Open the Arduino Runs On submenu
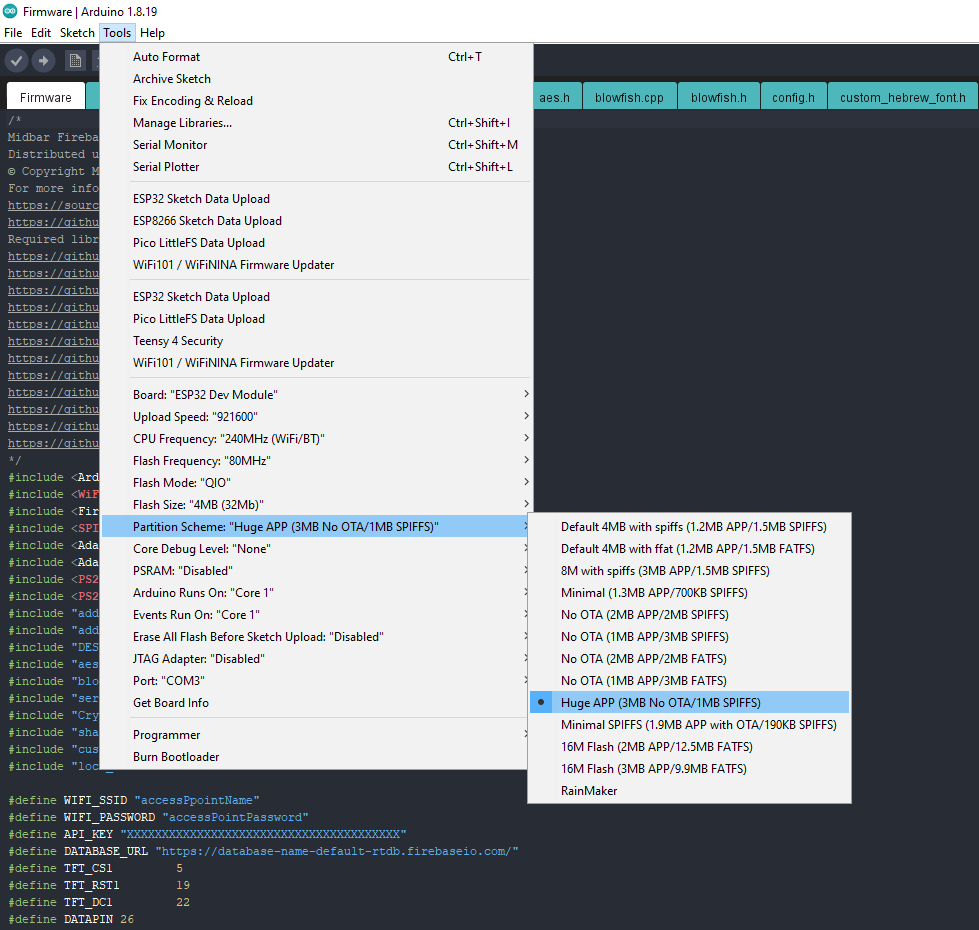This screenshot has width=979, height=930. pos(317,592)
